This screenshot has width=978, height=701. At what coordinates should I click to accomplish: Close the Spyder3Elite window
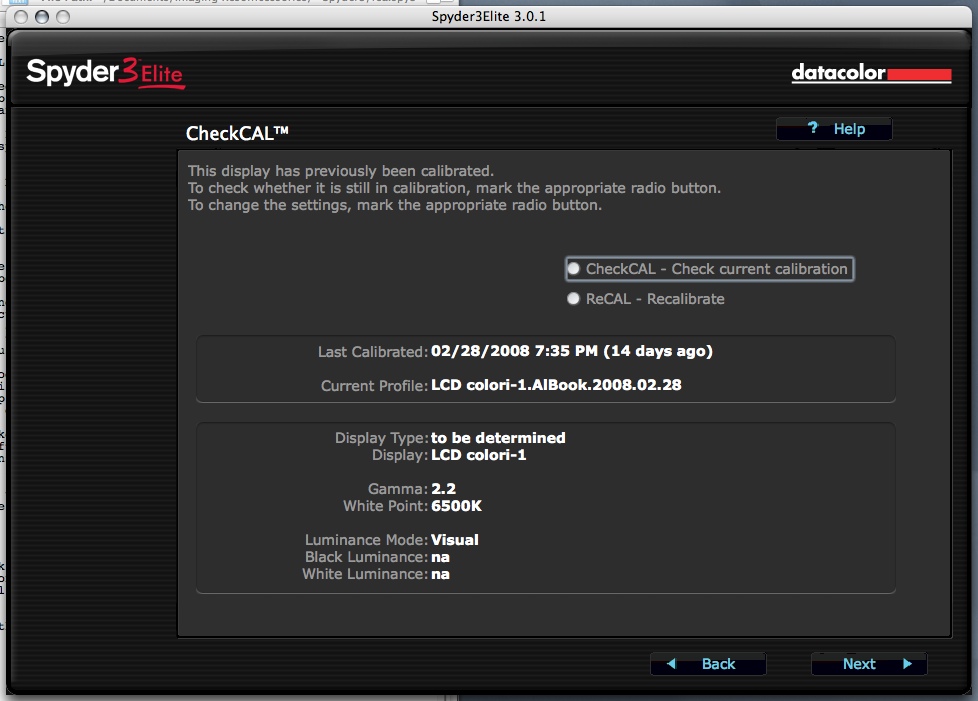(x=22, y=17)
